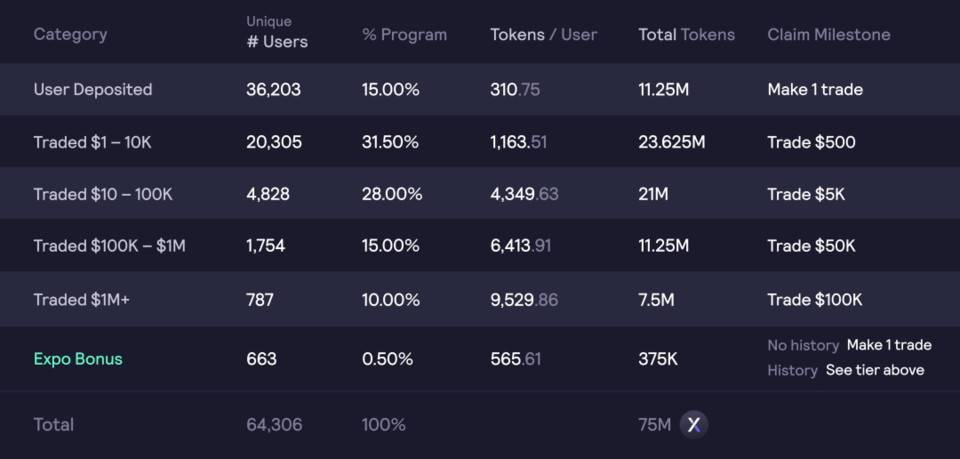Viewport: 960px width, 459px height.
Task: Click the Claim Milestone column header
Action: click(x=829, y=34)
